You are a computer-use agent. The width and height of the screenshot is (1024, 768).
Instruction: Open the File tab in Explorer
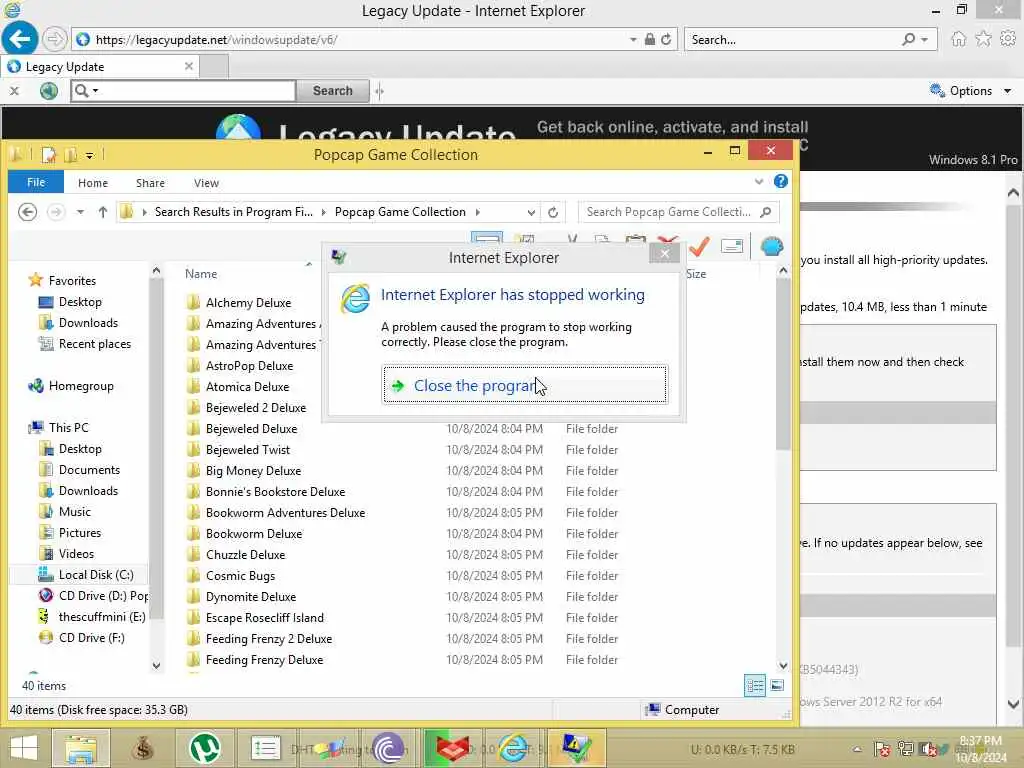tap(36, 182)
